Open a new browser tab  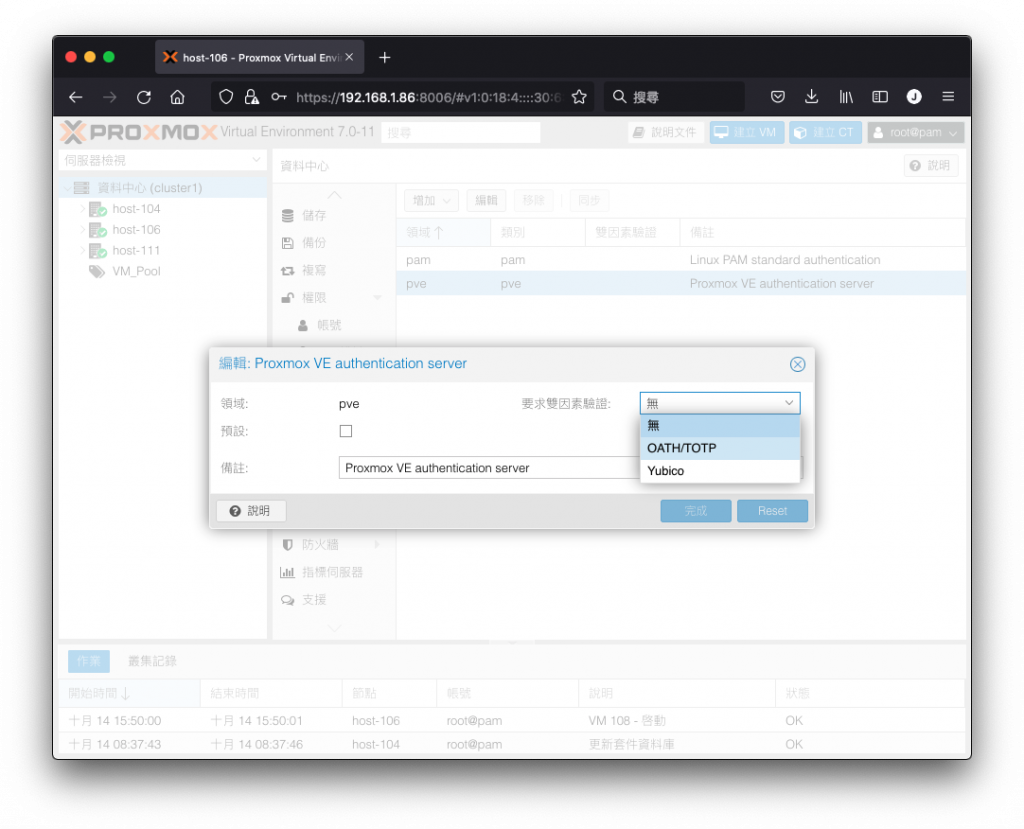click(x=385, y=57)
